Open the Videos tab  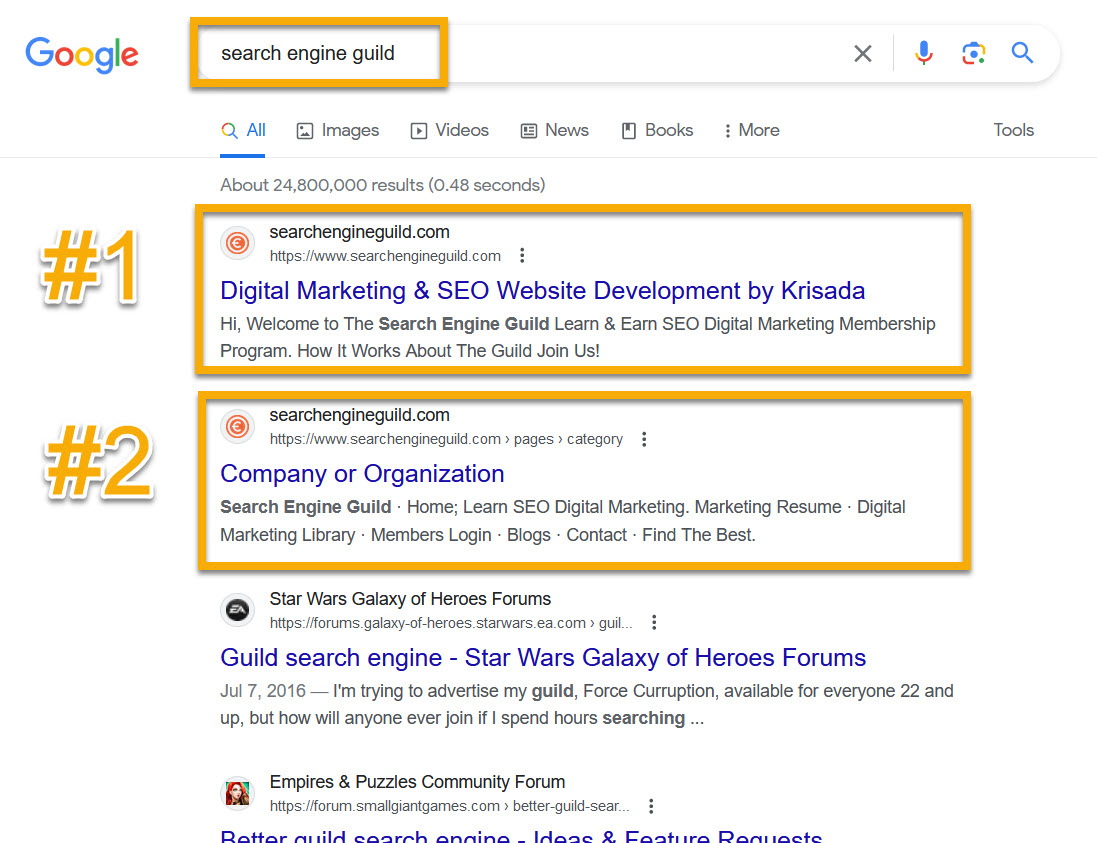coord(448,130)
